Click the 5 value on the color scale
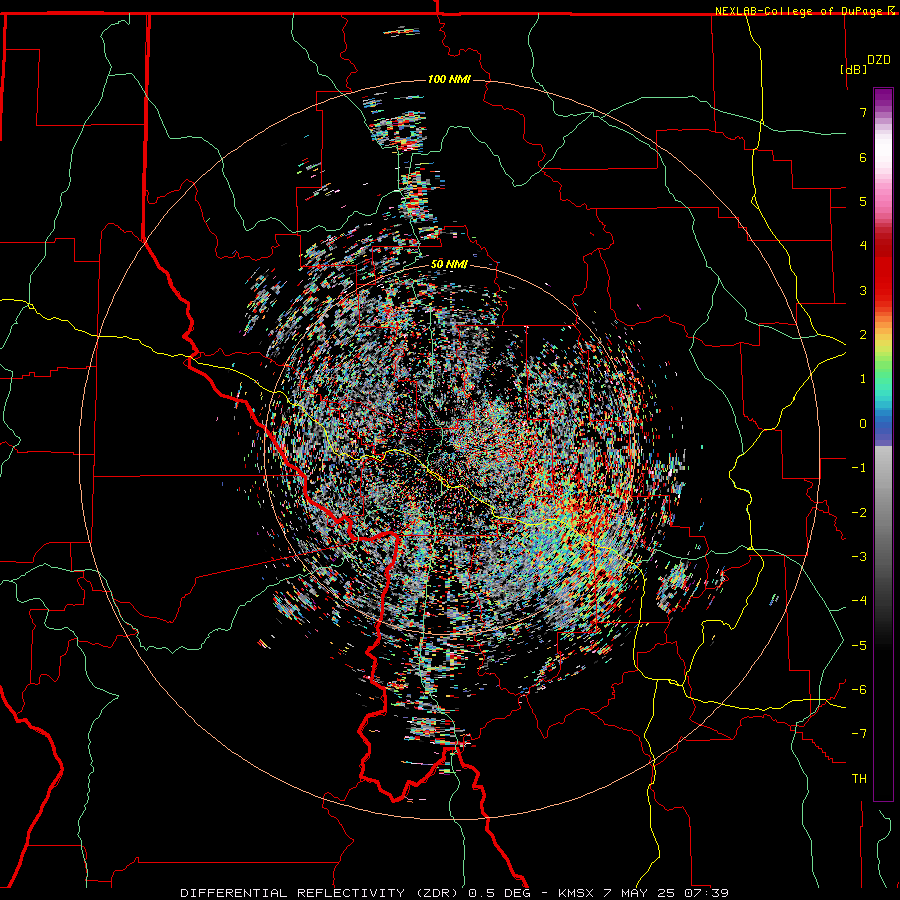The image size is (900, 900). point(863,201)
